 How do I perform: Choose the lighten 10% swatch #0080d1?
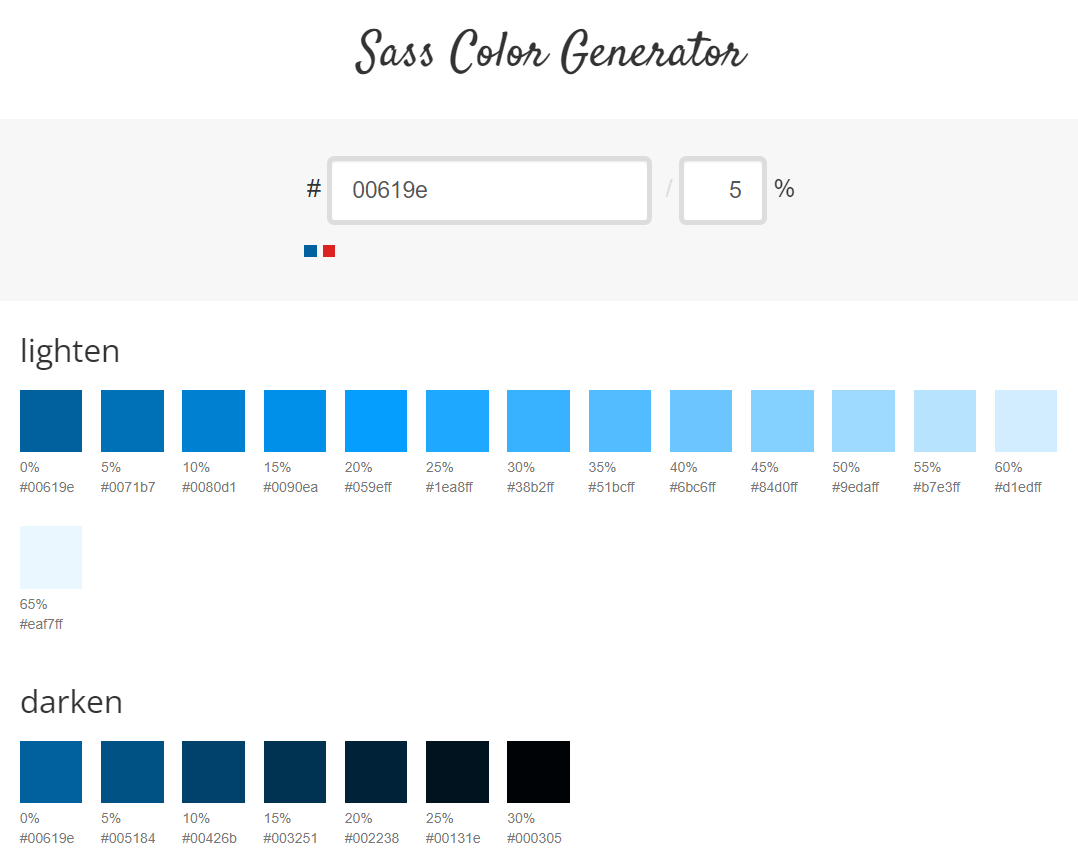click(x=213, y=421)
